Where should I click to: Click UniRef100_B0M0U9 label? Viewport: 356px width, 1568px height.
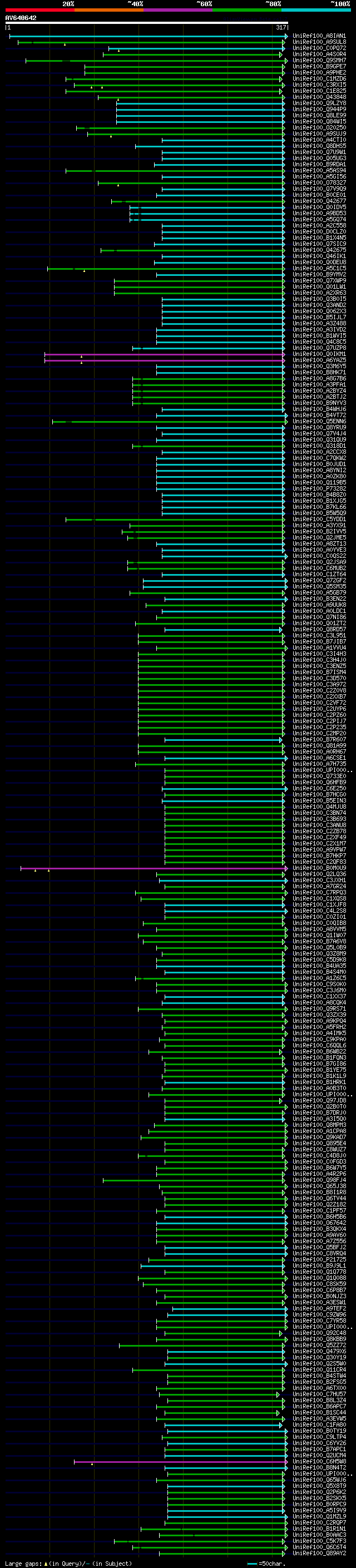click(319, 868)
